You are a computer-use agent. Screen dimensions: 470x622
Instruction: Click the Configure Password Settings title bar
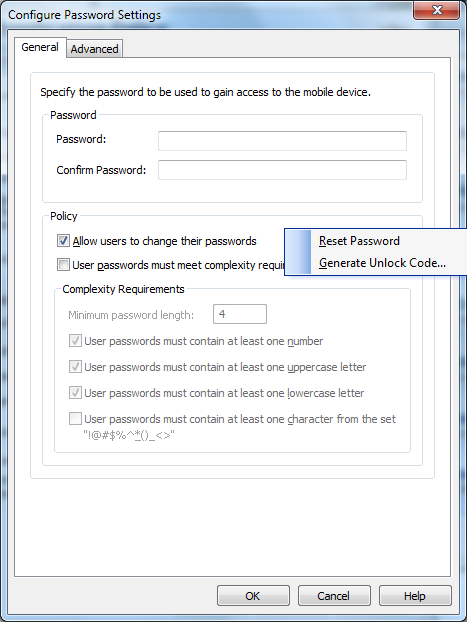click(x=206, y=15)
